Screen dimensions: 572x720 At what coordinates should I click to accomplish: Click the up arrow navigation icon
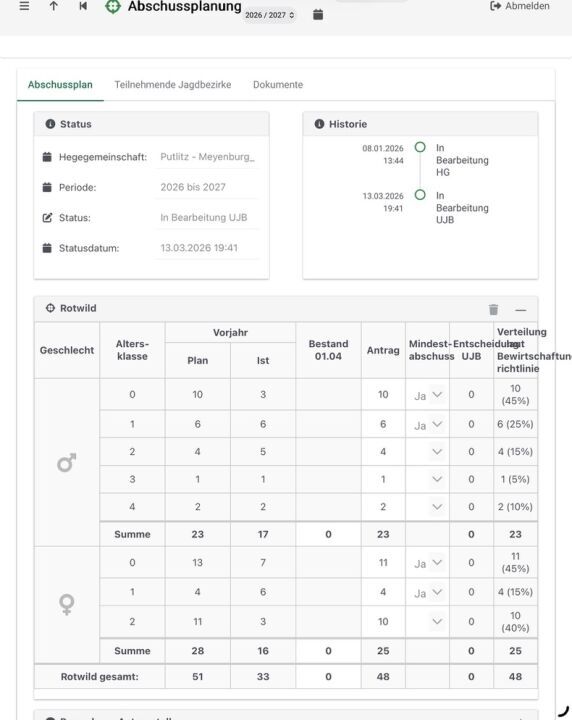(x=54, y=6)
